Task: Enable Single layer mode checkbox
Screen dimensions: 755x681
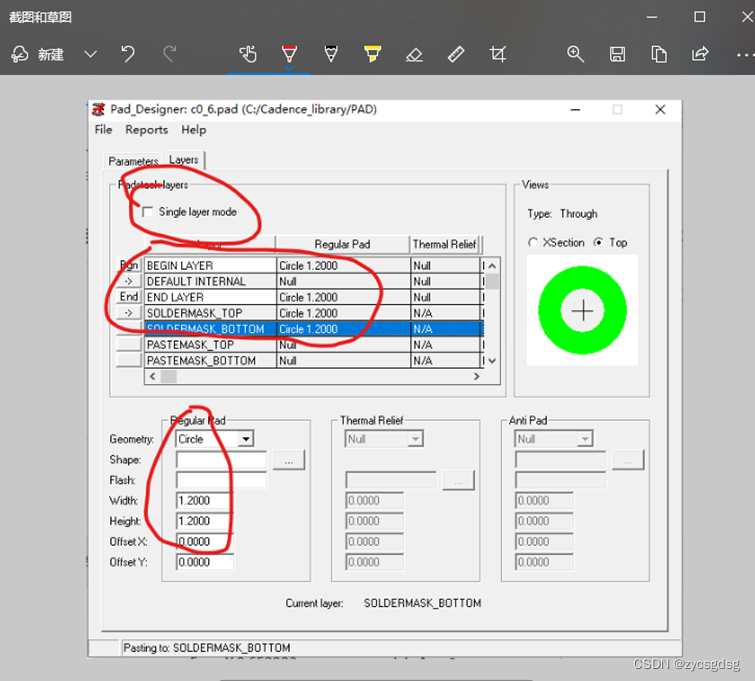Action: click(x=149, y=212)
